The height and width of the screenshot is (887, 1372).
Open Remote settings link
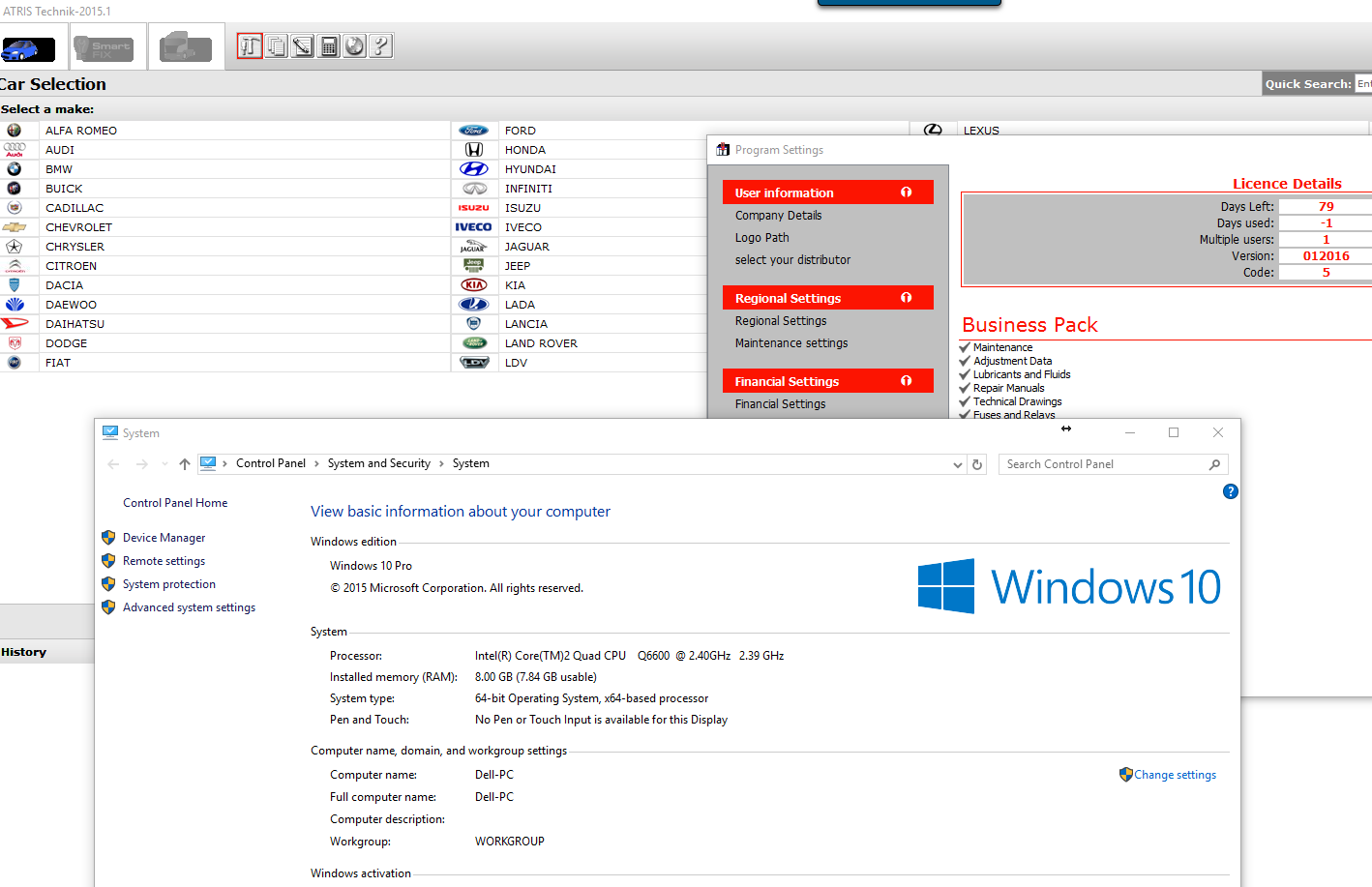coord(164,561)
